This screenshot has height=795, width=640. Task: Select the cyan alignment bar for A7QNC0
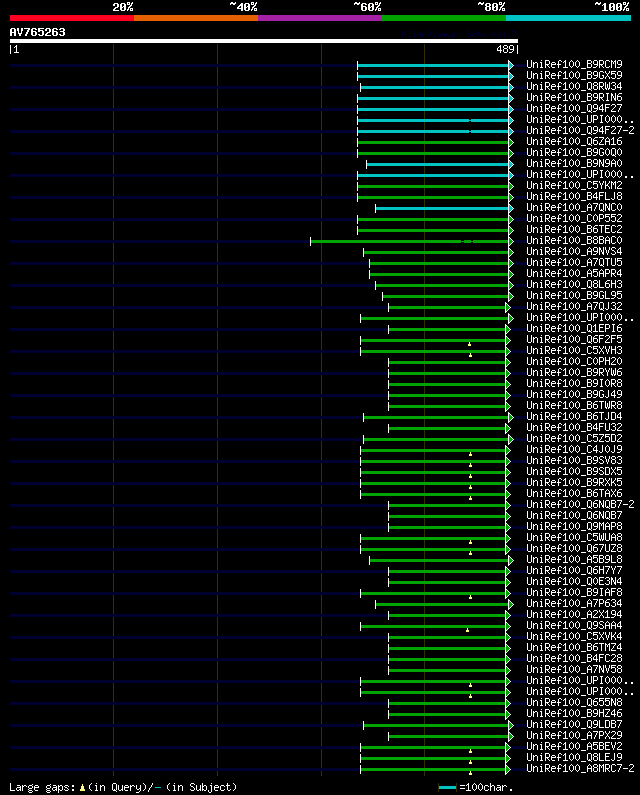(442, 209)
